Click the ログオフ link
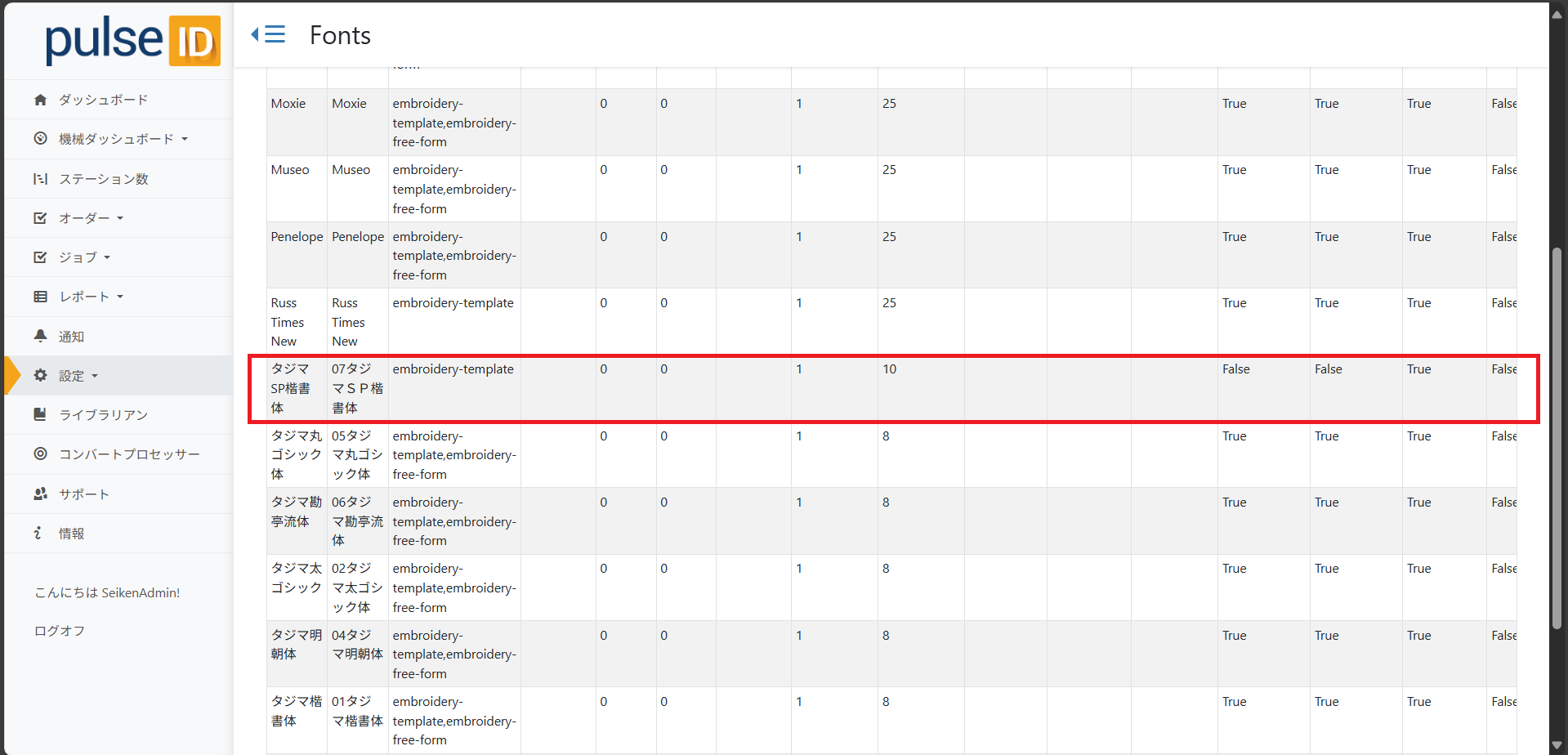Image resolution: width=1568 pixels, height=755 pixels. (x=60, y=631)
